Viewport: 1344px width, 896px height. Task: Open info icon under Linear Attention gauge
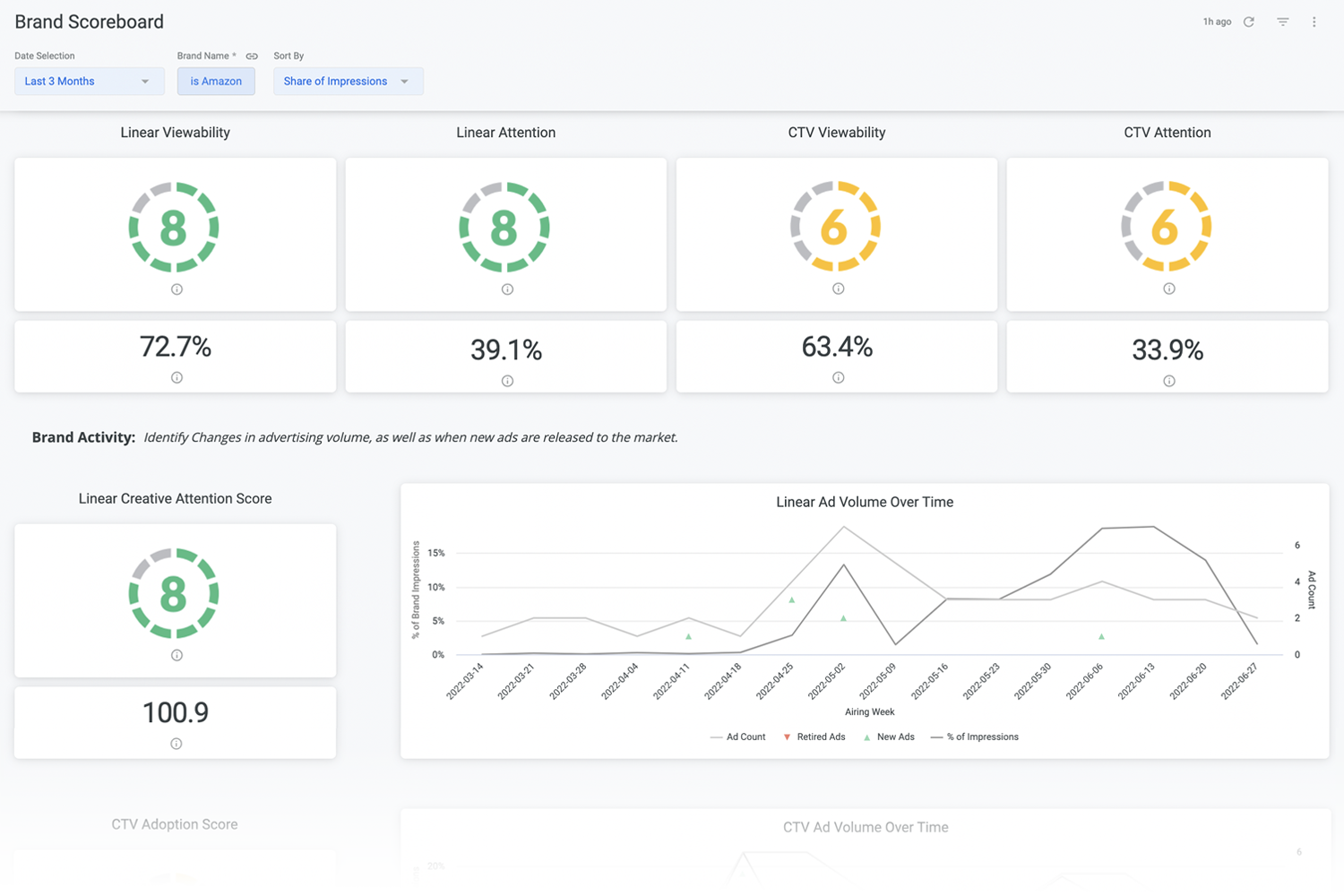507,289
